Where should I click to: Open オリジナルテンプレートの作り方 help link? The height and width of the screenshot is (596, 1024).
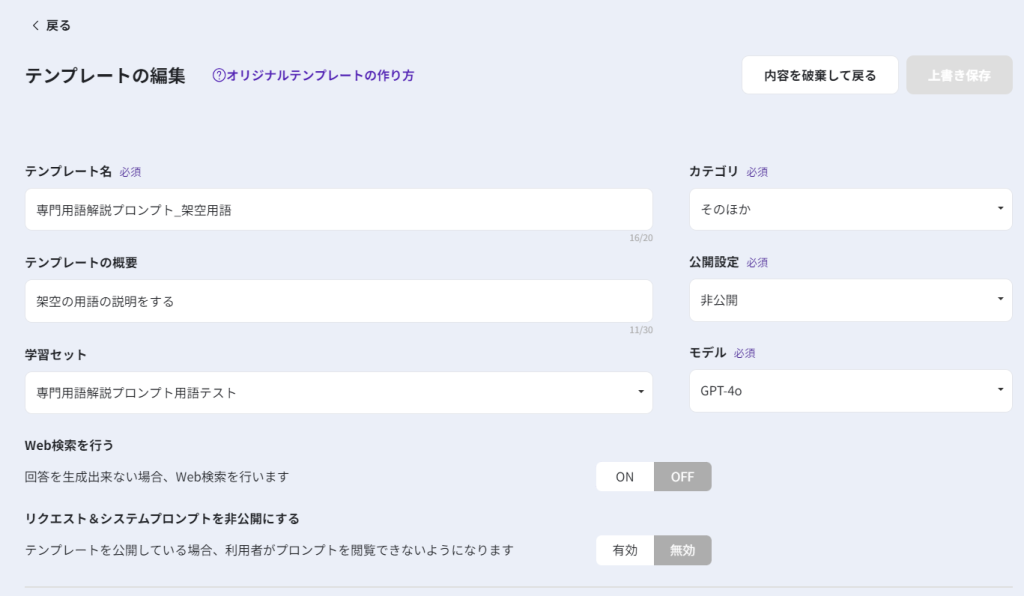(x=320, y=75)
